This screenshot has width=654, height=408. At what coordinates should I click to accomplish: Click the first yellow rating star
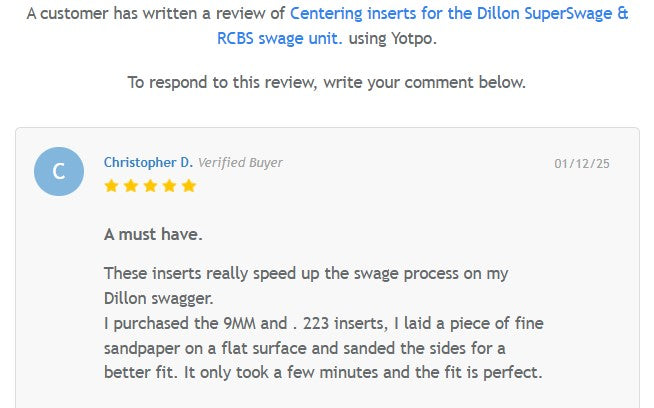(x=111, y=185)
